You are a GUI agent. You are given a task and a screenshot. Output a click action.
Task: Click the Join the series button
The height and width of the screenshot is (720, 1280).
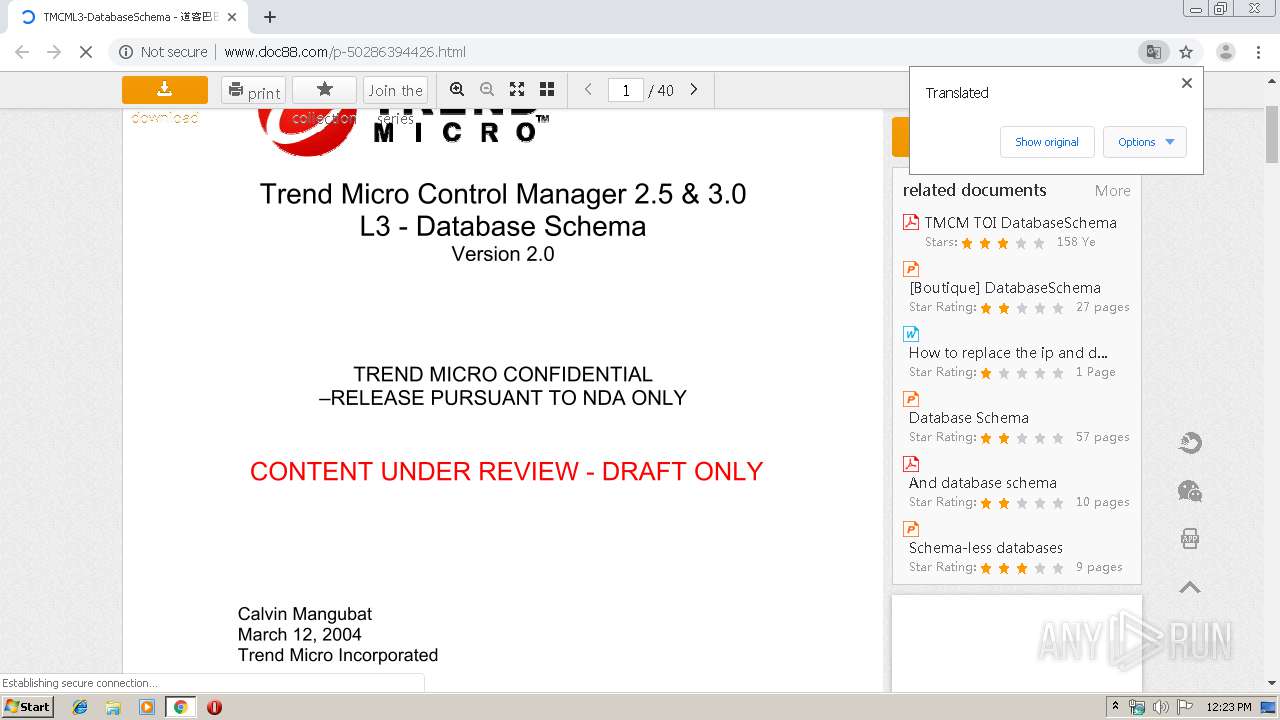pos(395,90)
